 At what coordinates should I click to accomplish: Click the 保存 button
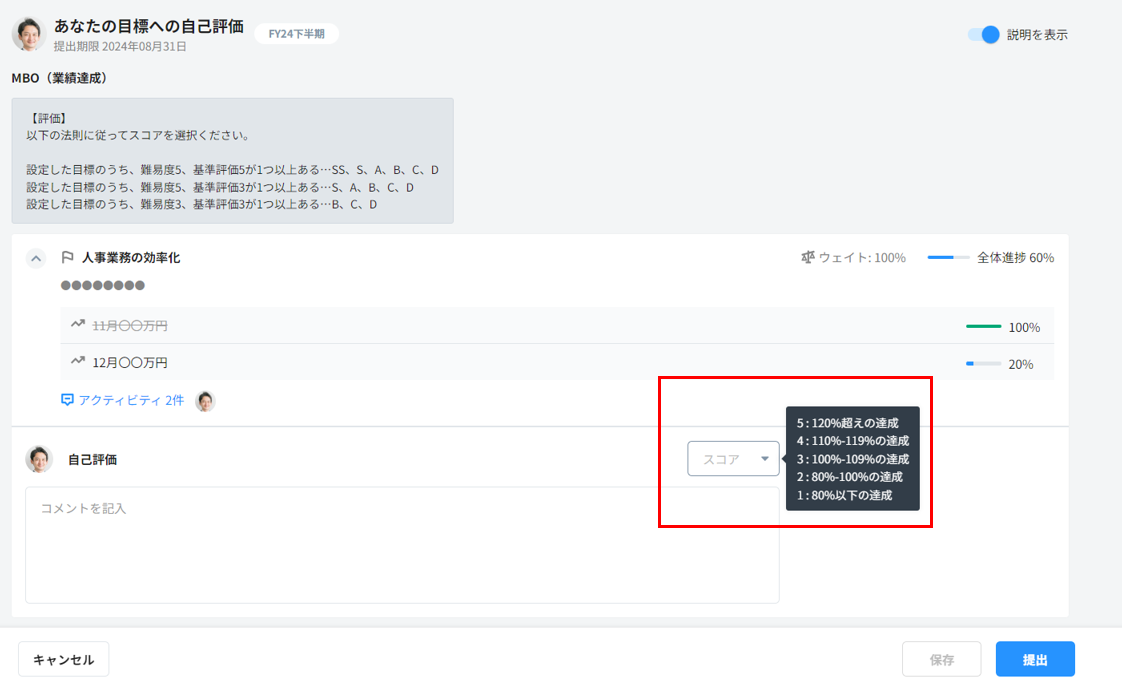941,659
